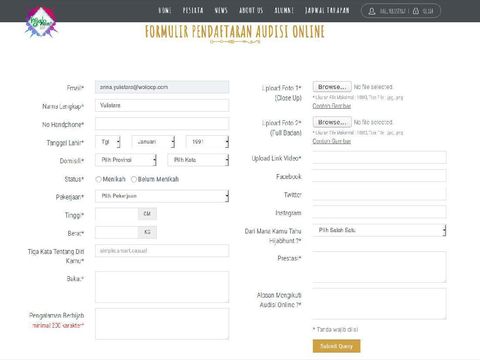This screenshot has height=360, width=480.
Task: Open the Alumni menu item
Action: coord(284,10)
